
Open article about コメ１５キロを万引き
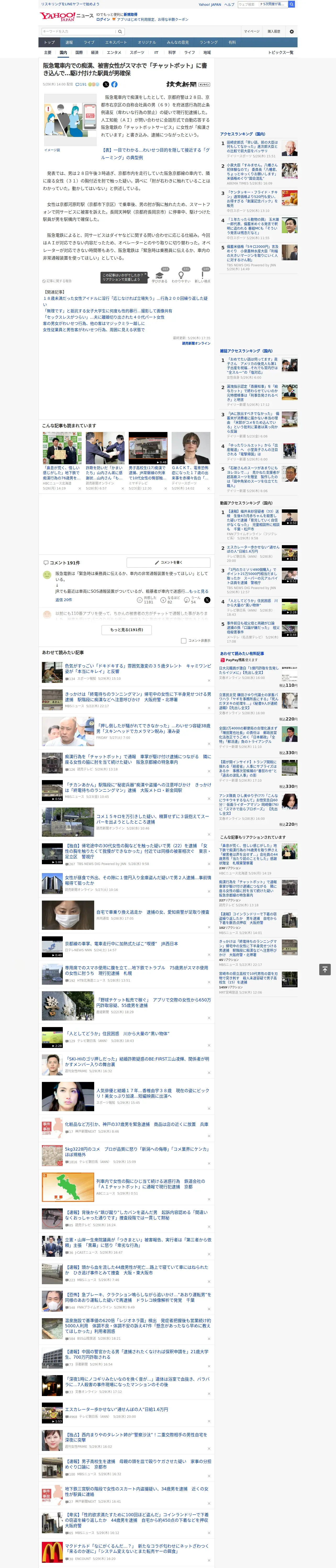(x=153, y=819)
